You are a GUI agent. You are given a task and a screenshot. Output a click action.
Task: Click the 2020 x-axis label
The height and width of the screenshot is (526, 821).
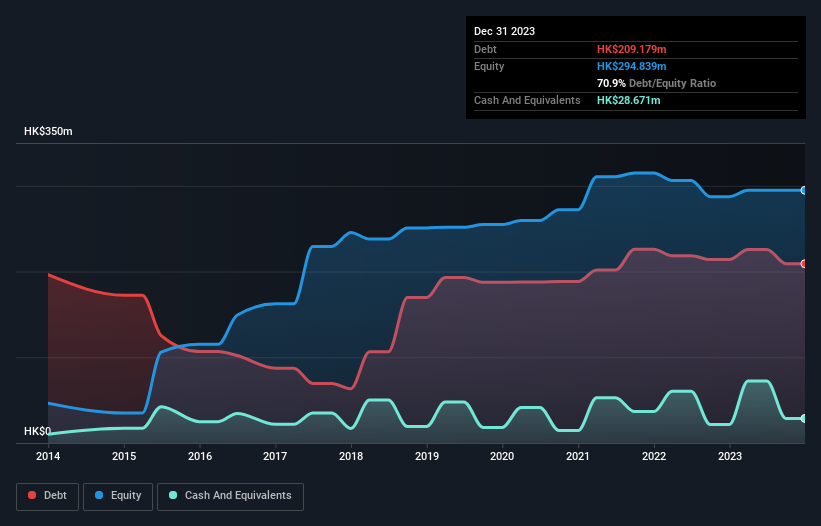[x=502, y=456]
